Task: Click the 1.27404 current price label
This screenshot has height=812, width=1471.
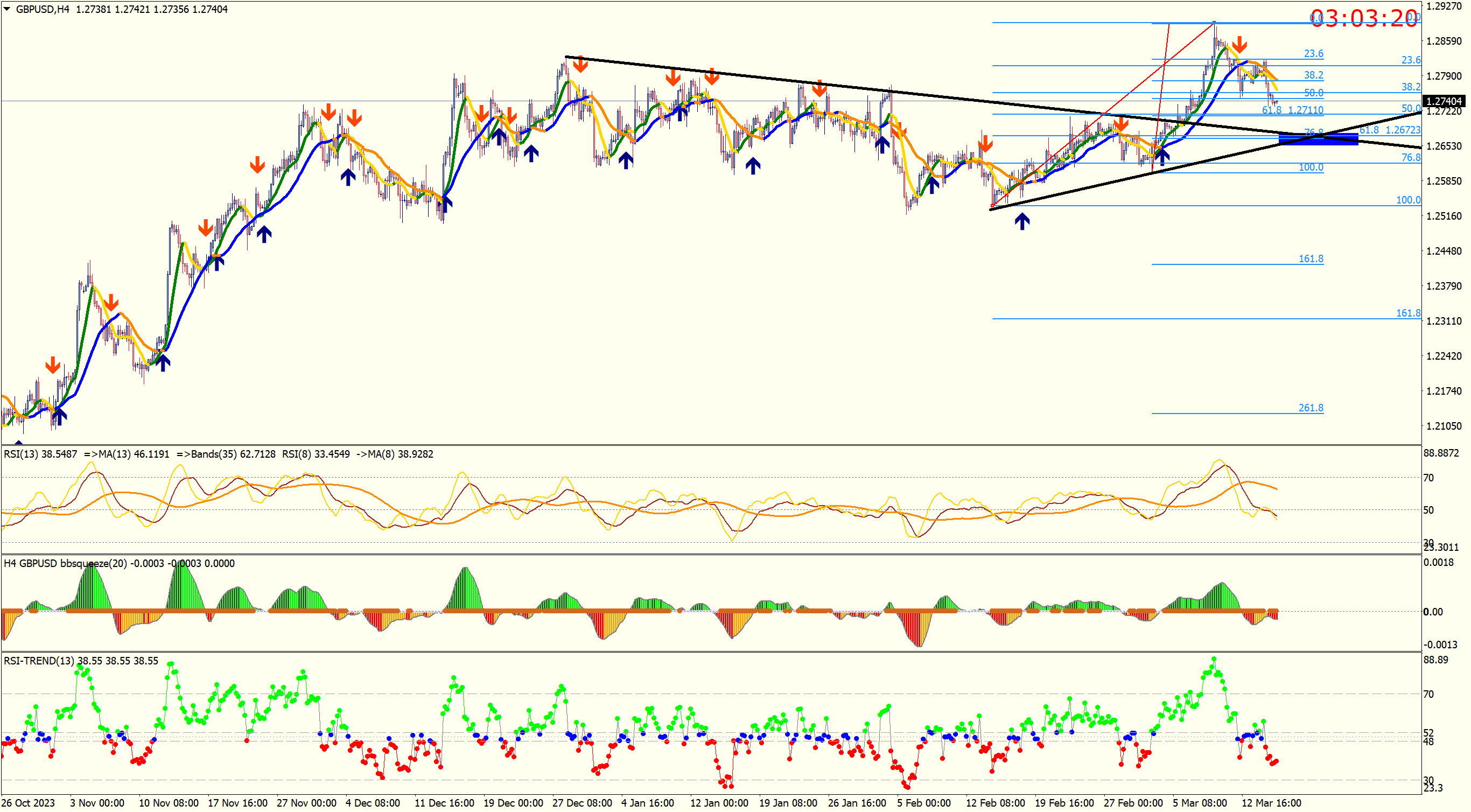Action: pyautogui.click(x=1443, y=101)
